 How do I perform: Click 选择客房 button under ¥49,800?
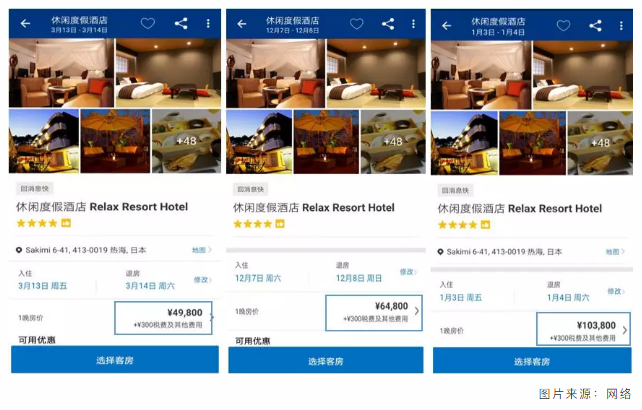pyautogui.click(x=115, y=360)
